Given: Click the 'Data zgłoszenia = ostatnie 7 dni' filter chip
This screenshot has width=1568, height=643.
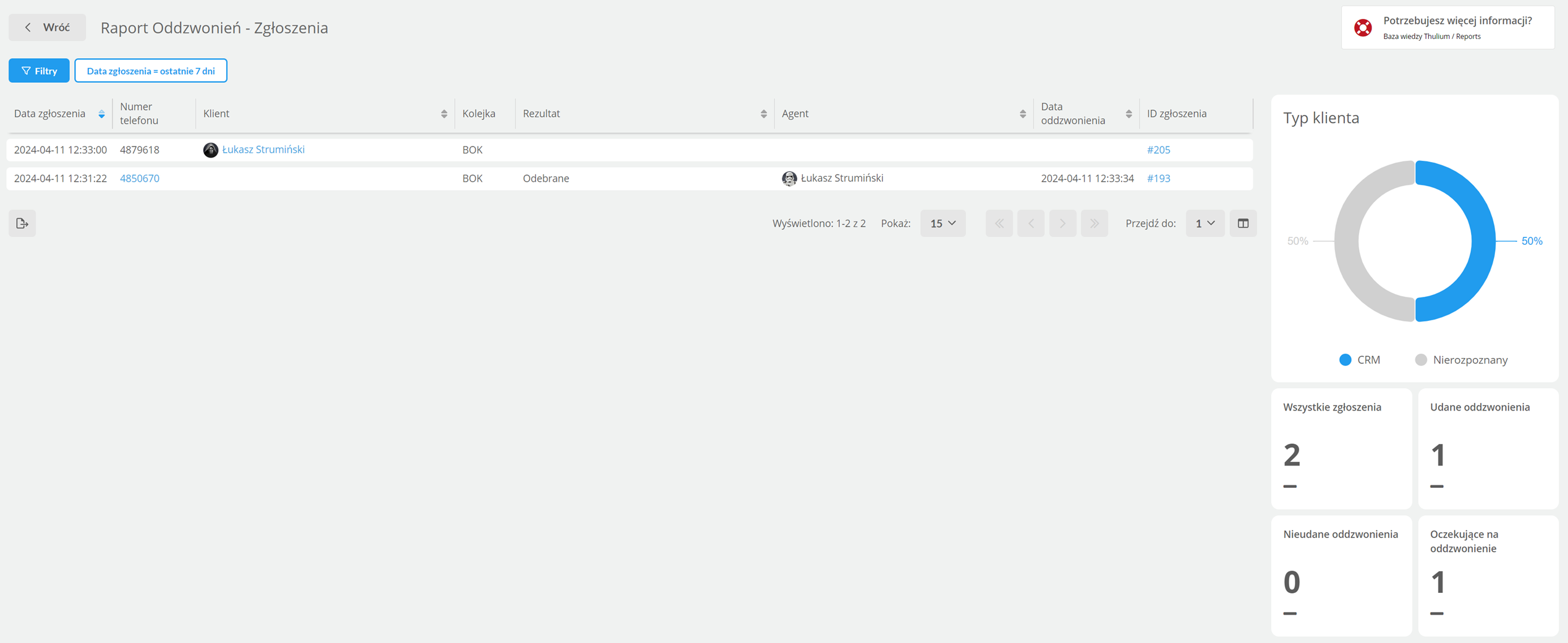Looking at the screenshot, I should coord(151,70).
